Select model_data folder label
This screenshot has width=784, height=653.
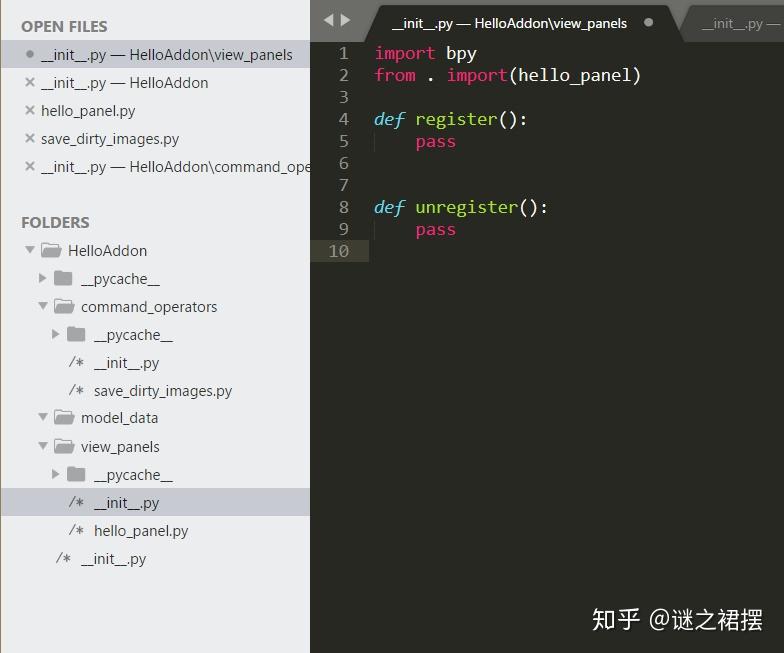(x=120, y=418)
